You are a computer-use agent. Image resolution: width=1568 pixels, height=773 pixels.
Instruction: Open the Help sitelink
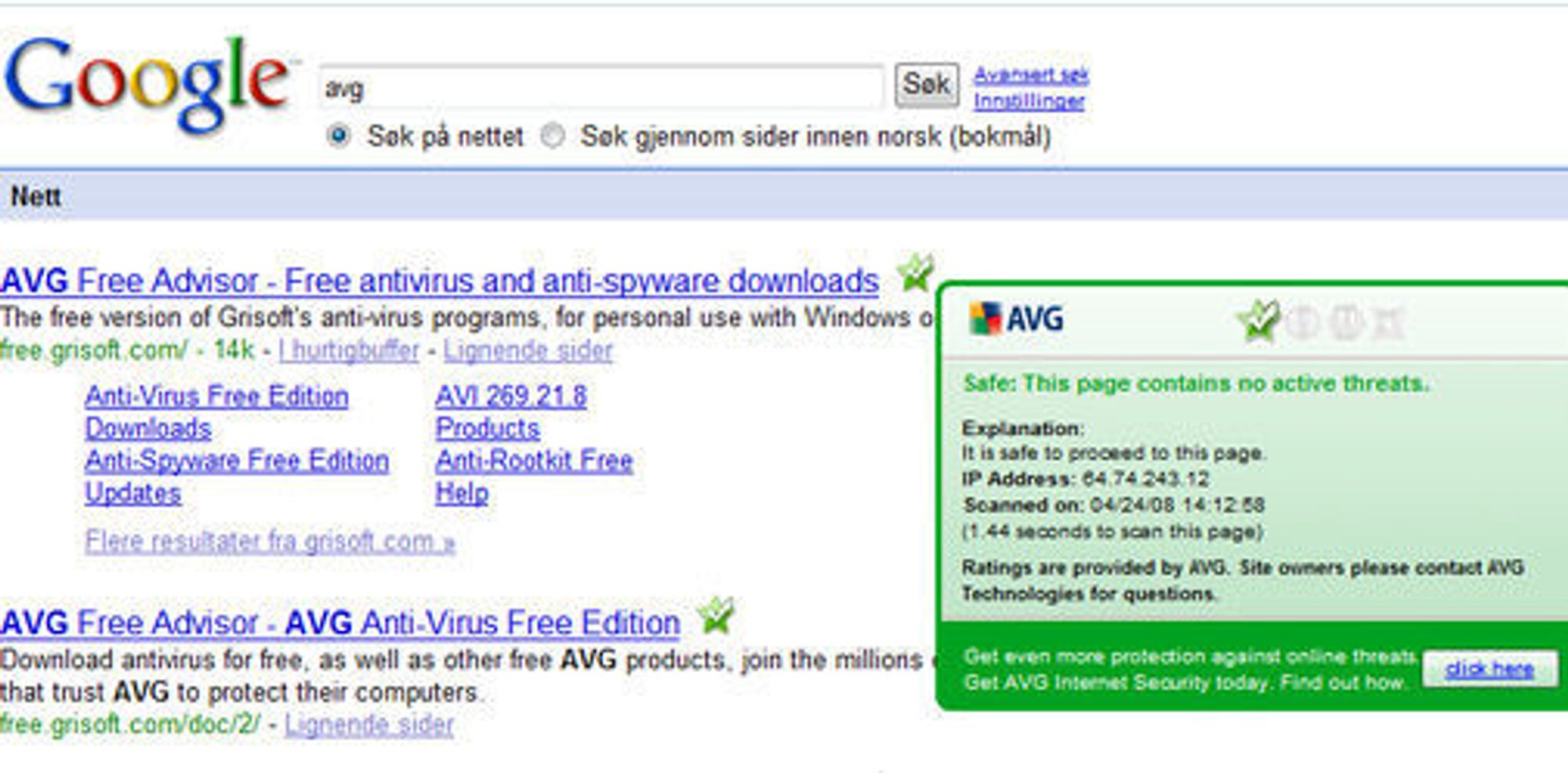click(462, 493)
